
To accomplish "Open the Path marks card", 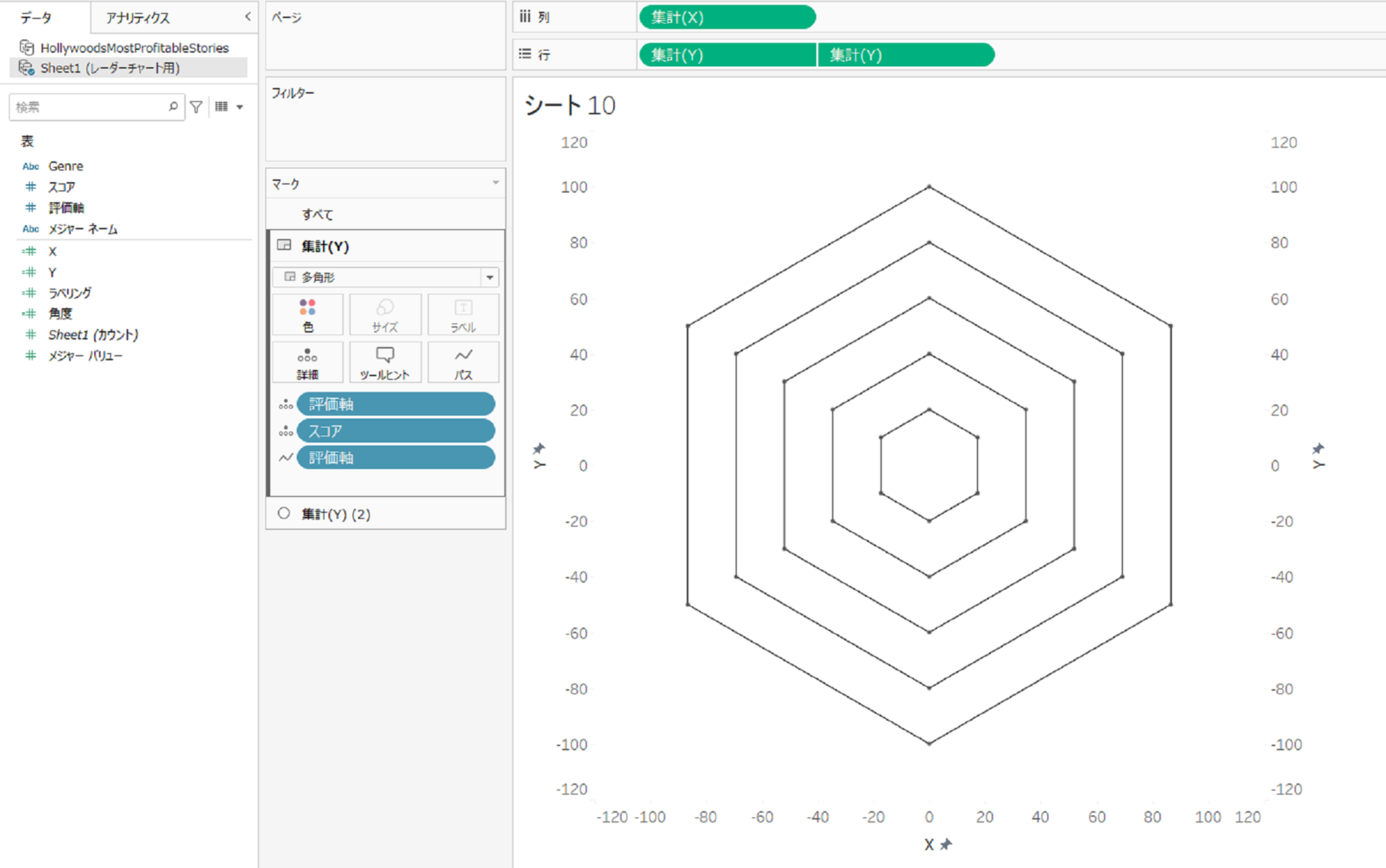I will [463, 363].
